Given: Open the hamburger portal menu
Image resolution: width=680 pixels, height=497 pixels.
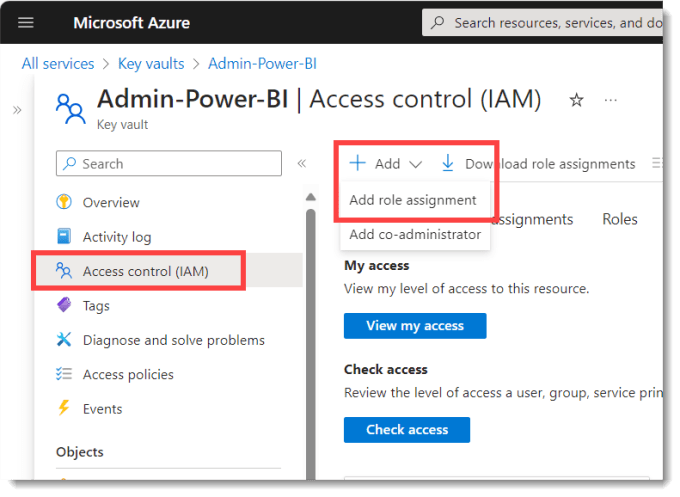Looking at the screenshot, I should coord(26,23).
